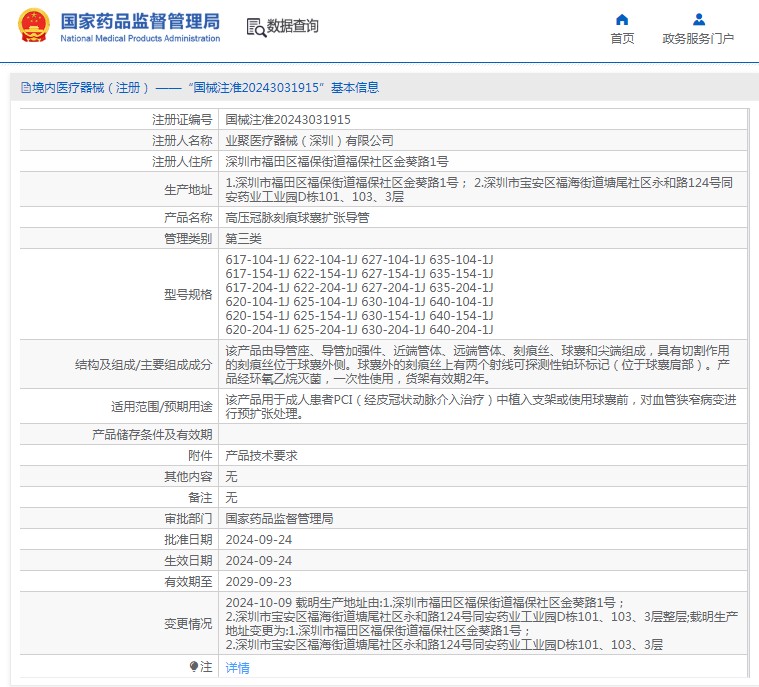Open the 首页 text link
This screenshot has width=759, height=687.
(622, 39)
